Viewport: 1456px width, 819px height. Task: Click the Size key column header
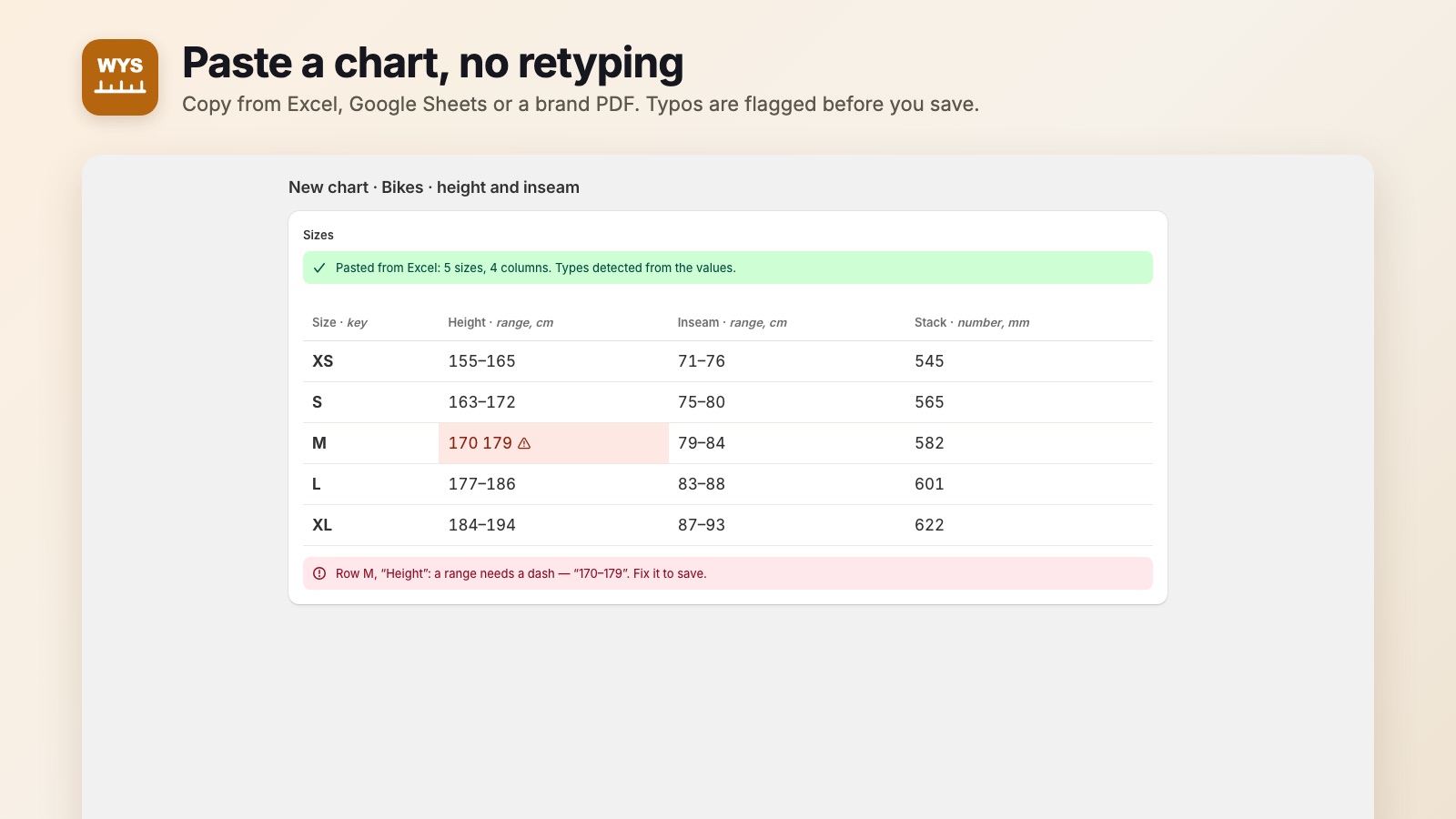pos(339,322)
